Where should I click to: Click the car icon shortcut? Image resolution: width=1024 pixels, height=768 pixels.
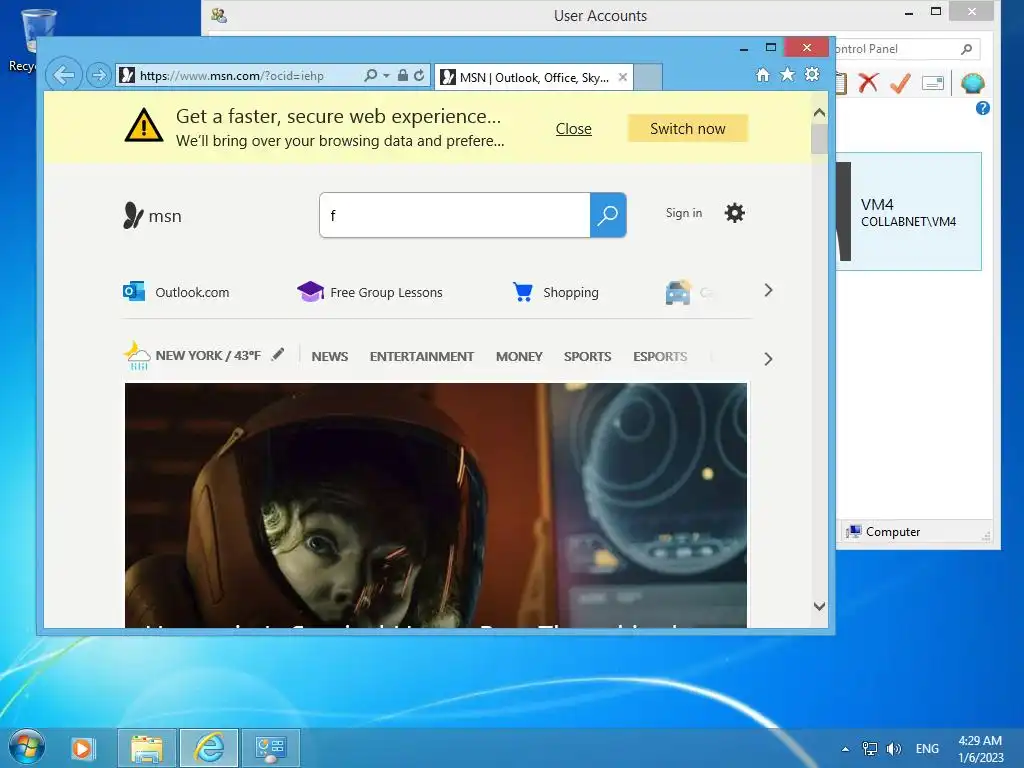678,292
